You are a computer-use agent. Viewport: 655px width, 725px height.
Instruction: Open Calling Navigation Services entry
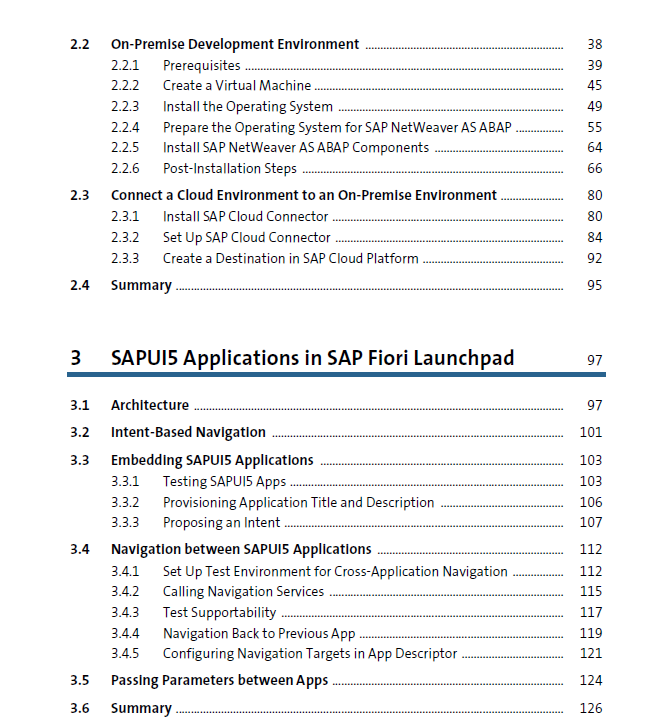pyautogui.click(x=244, y=592)
